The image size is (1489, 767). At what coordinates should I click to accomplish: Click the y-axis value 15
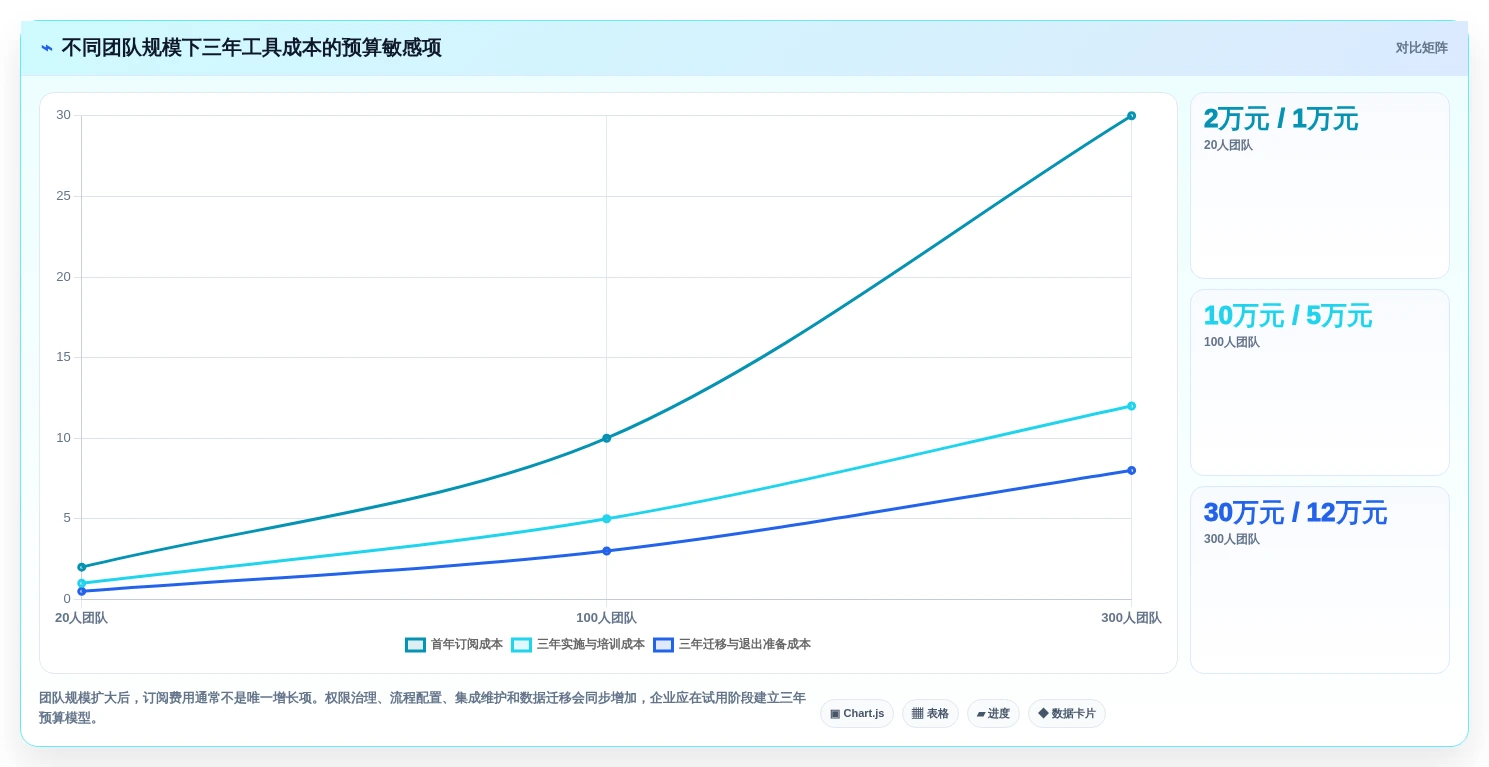coord(63,357)
